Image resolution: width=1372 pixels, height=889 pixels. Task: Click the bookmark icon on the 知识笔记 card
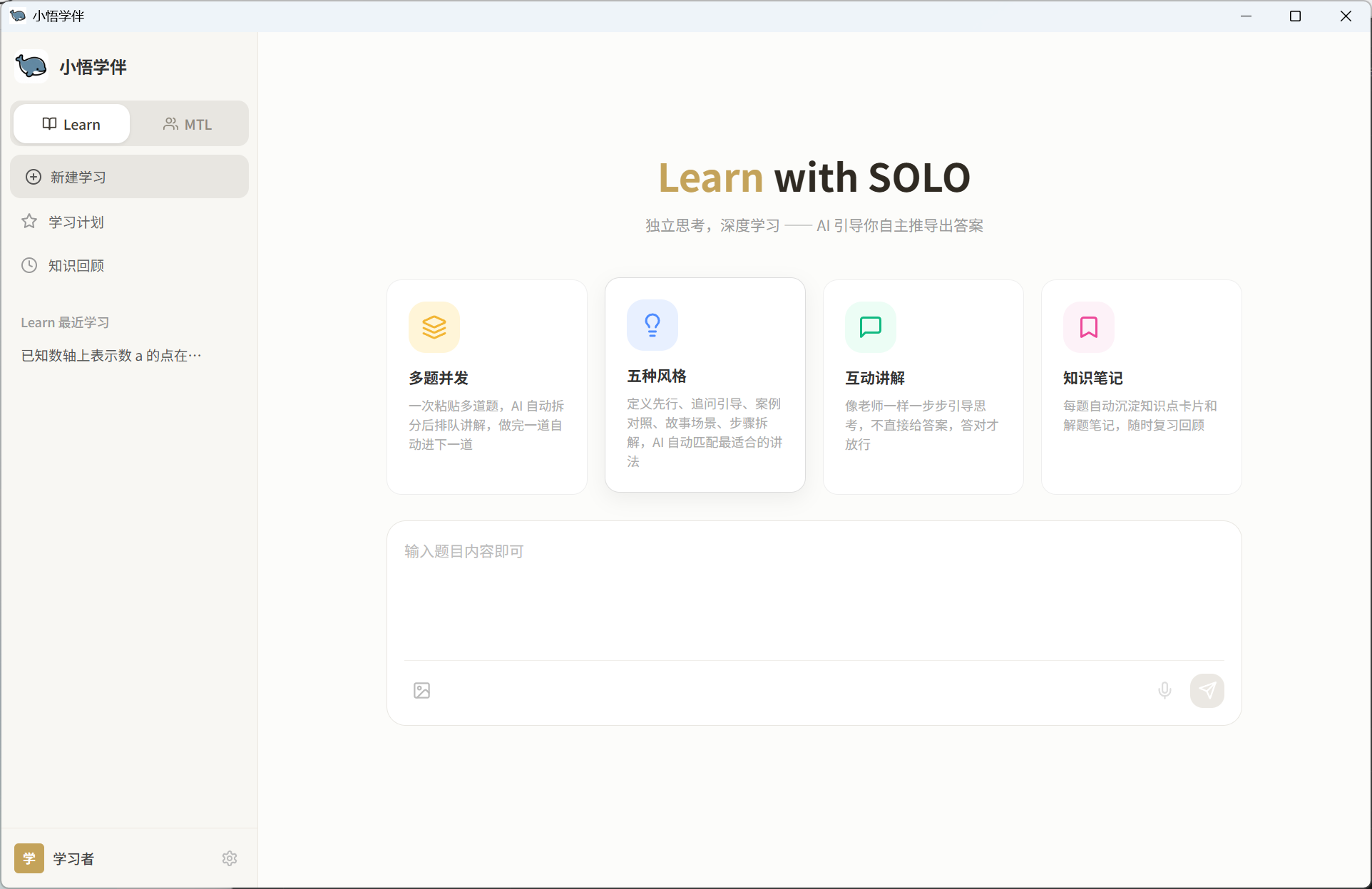pos(1089,327)
